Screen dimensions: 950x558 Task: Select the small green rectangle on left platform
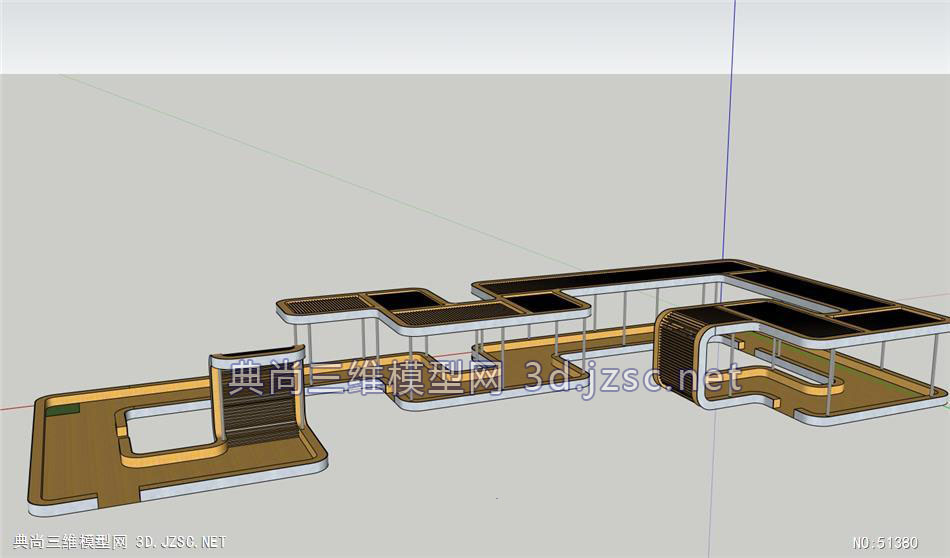(x=63, y=410)
